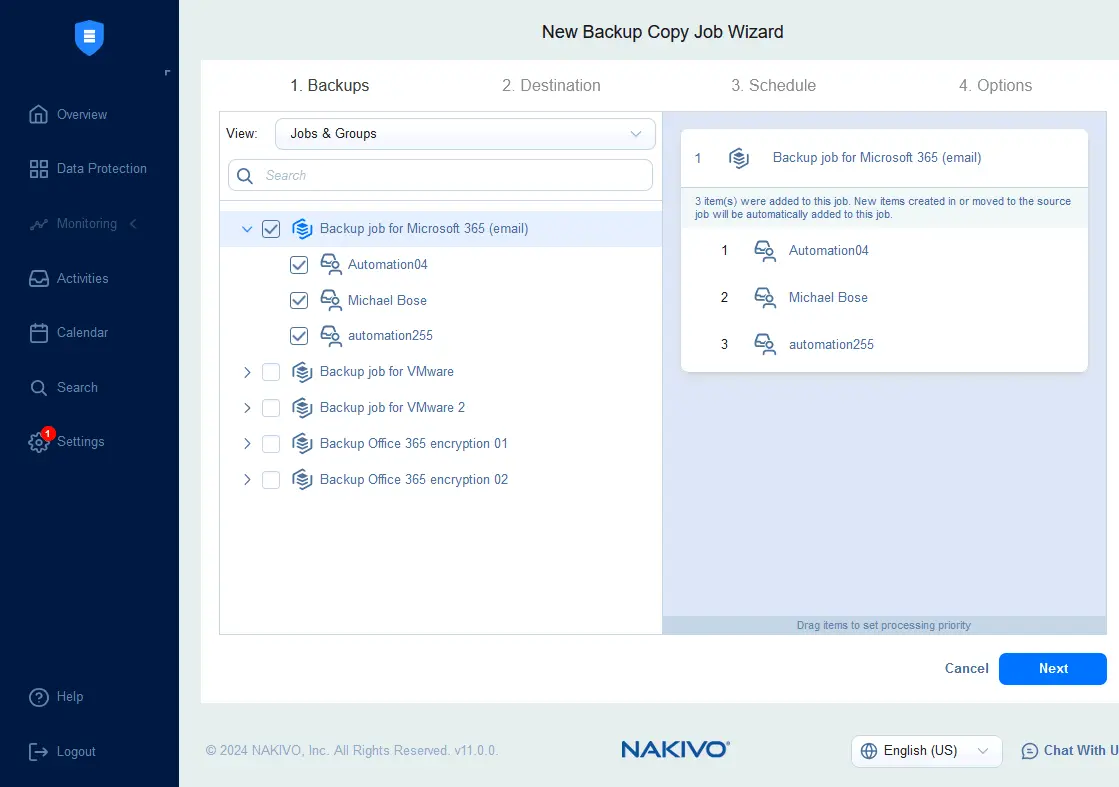This screenshot has height=787, width=1119.
Task: Click Michael Bose mailbox icon in tree
Action: click(x=330, y=300)
